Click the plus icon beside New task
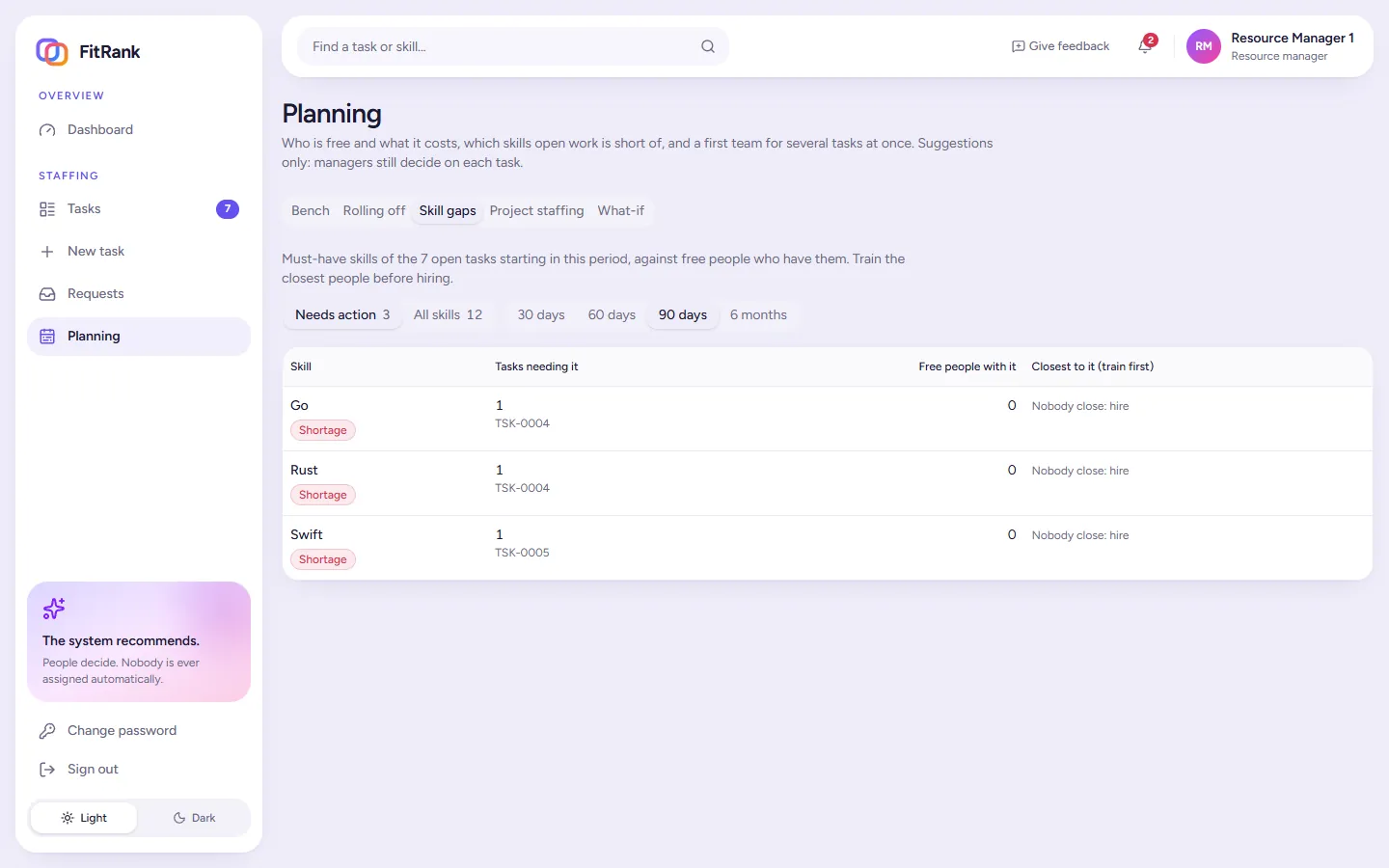 click(x=47, y=252)
